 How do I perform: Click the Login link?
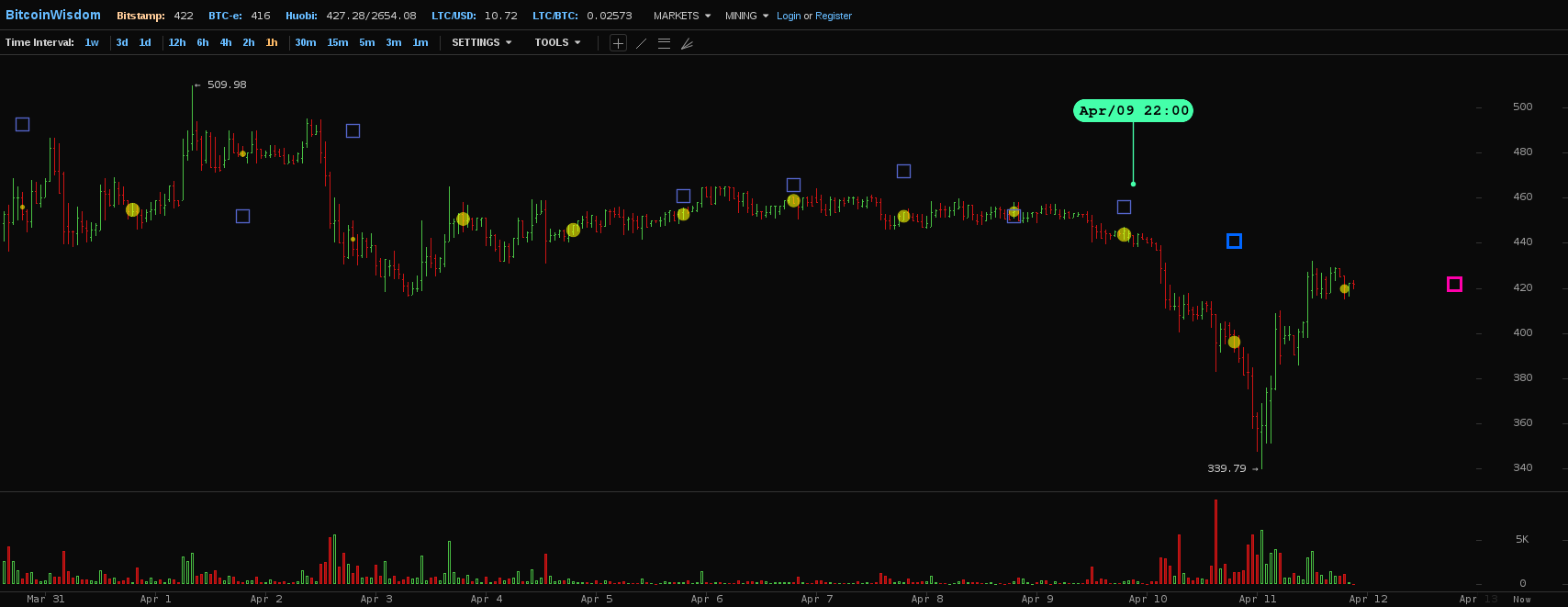click(x=789, y=17)
